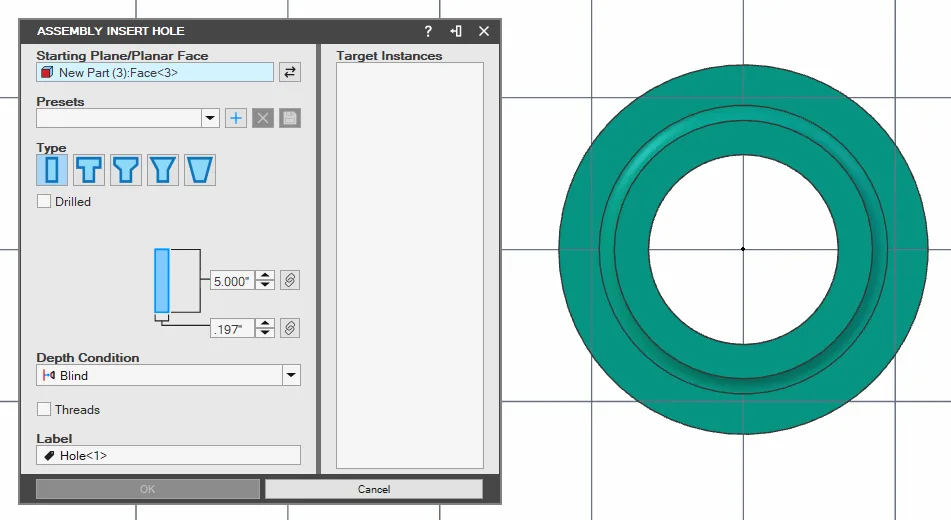Click the link icon beside the 5.000" depth

[290, 280]
